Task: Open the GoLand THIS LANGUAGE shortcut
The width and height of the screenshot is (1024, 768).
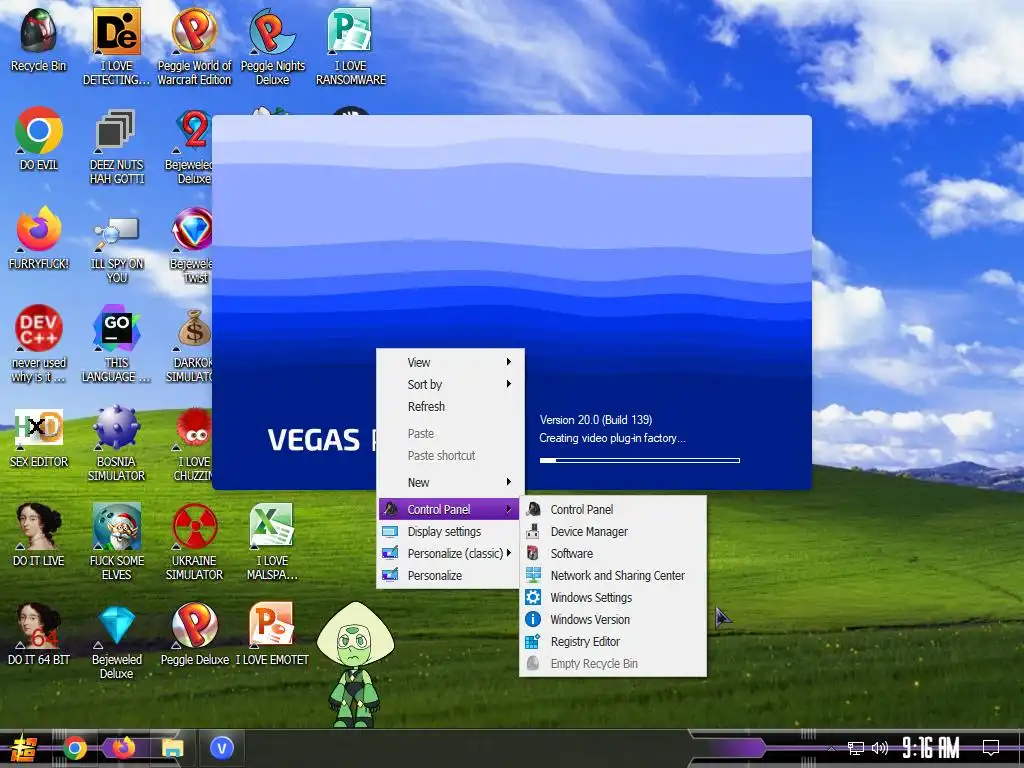Action: point(116,344)
